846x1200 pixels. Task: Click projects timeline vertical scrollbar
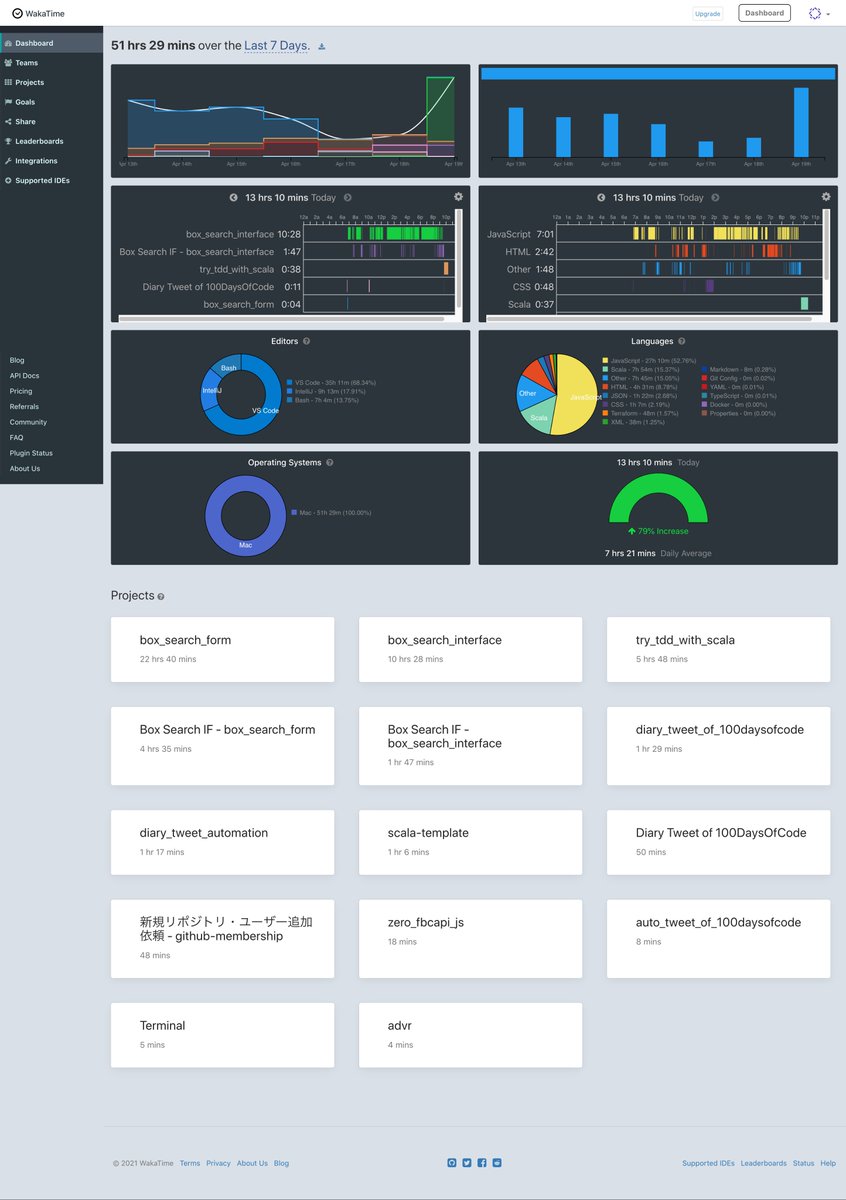tap(459, 258)
